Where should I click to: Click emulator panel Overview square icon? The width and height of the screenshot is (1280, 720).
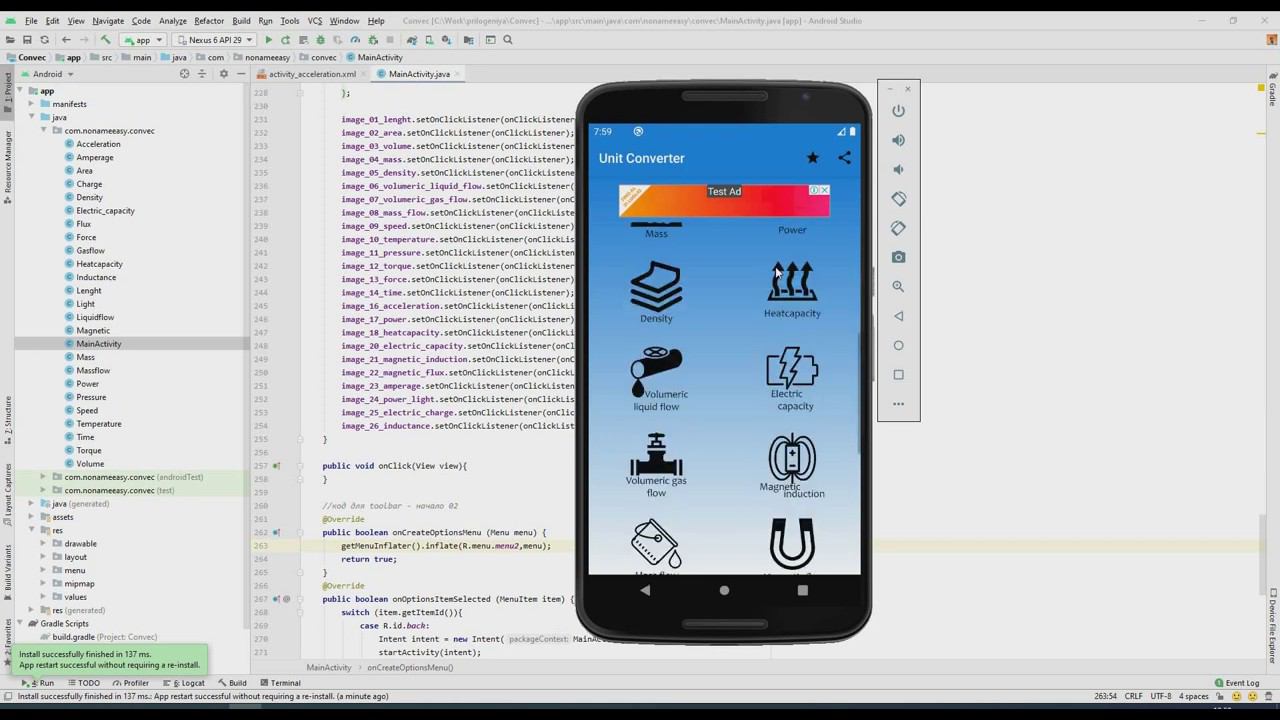[898, 375]
